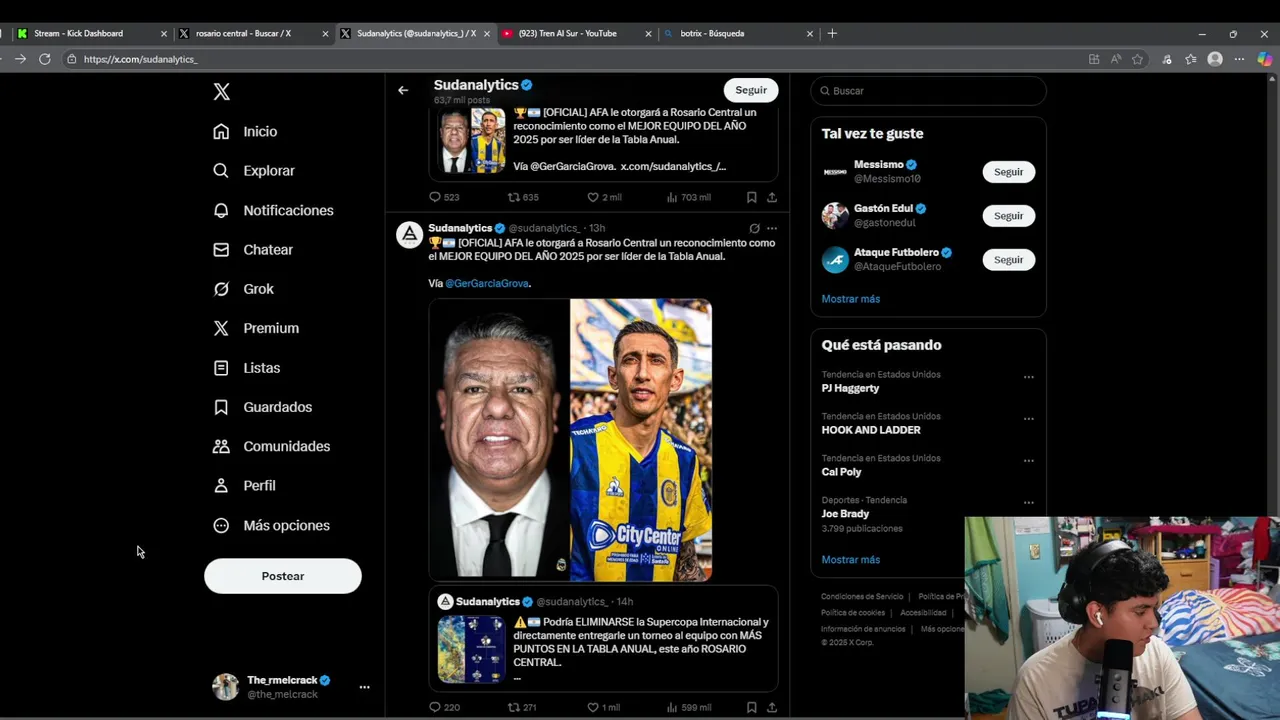1280x720 pixels.
Task: Open more options on the 13h post
Action: pyautogui.click(x=772, y=228)
